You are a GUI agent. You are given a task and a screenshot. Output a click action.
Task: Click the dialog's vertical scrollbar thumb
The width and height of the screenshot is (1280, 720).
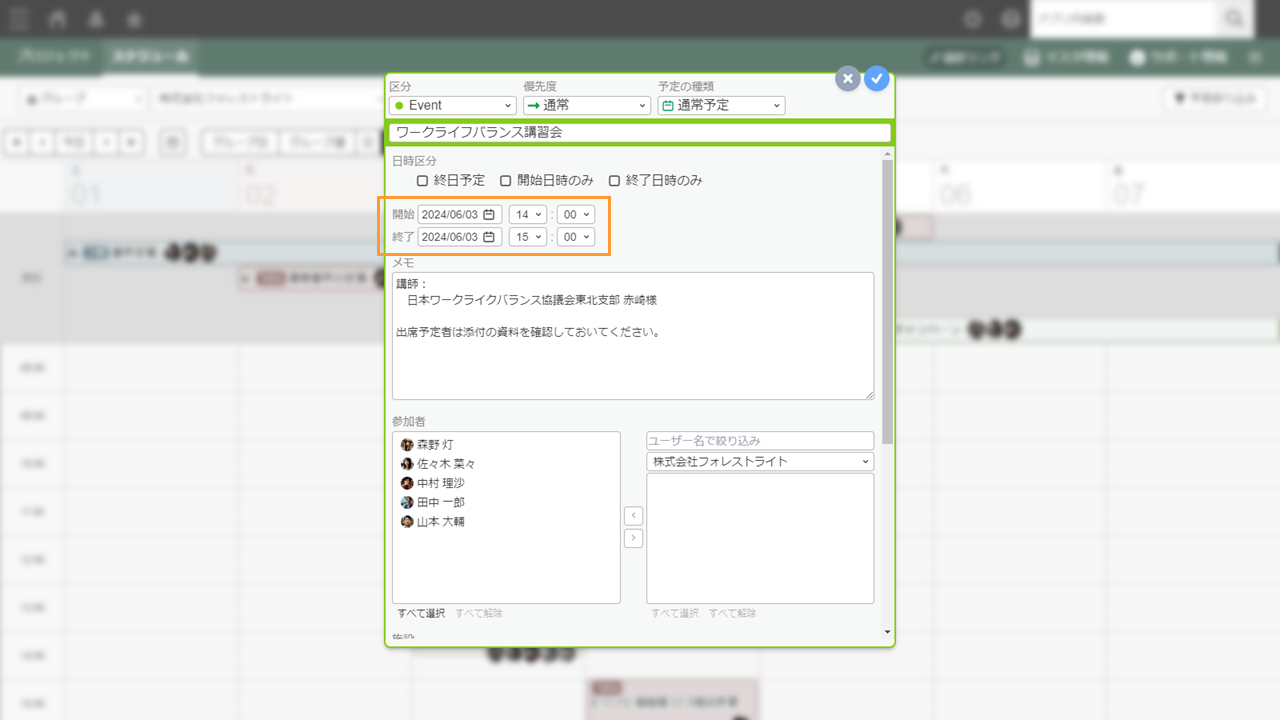888,300
